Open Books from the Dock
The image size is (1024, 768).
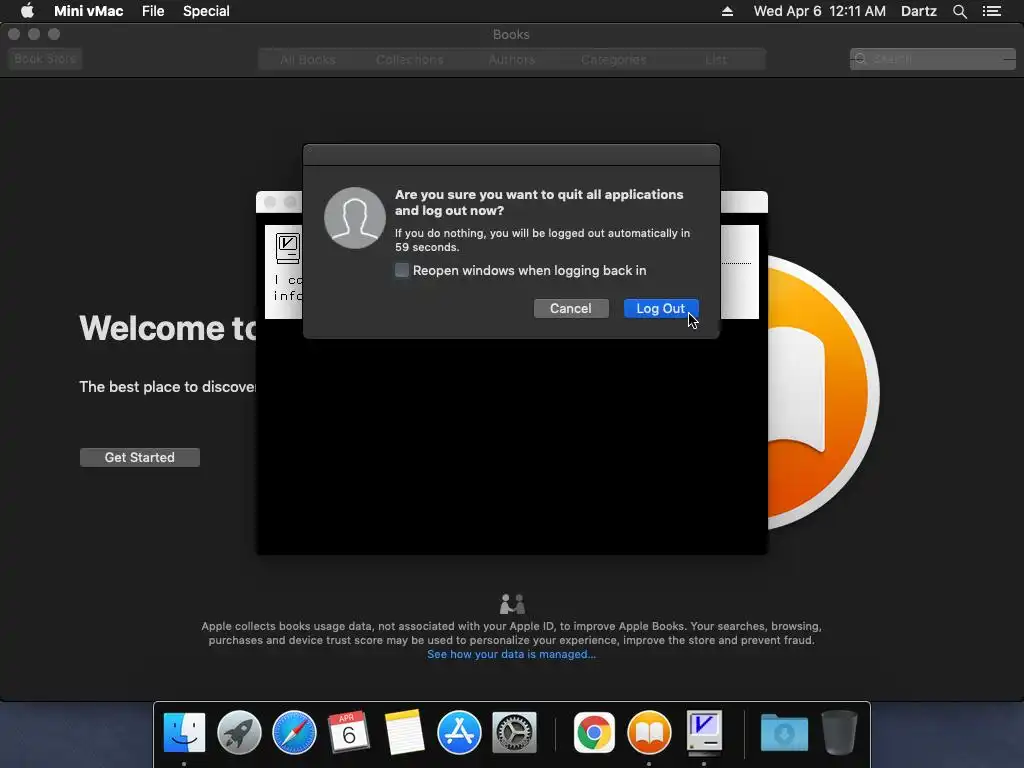pos(649,732)
